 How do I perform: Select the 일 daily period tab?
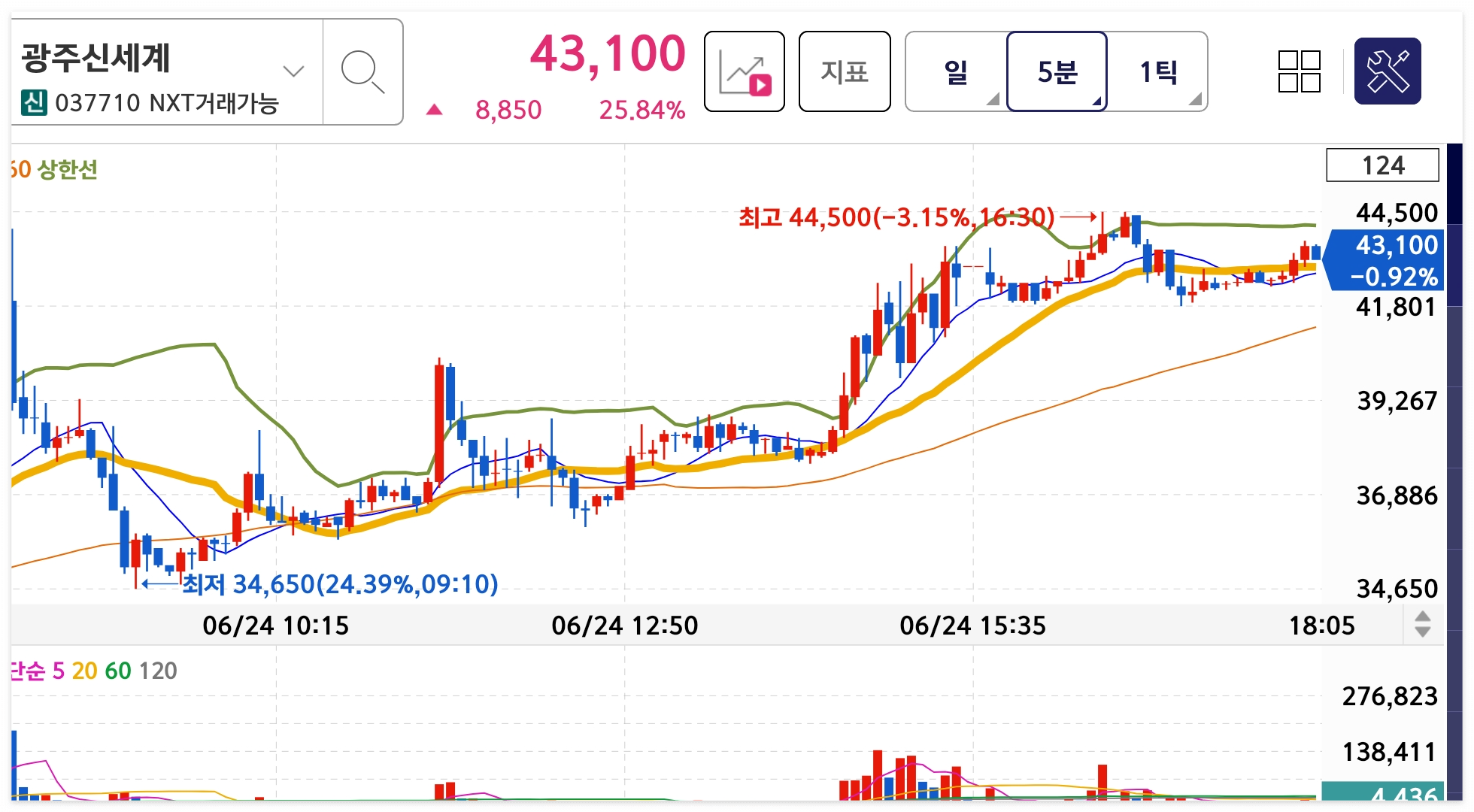click(956, 71)
